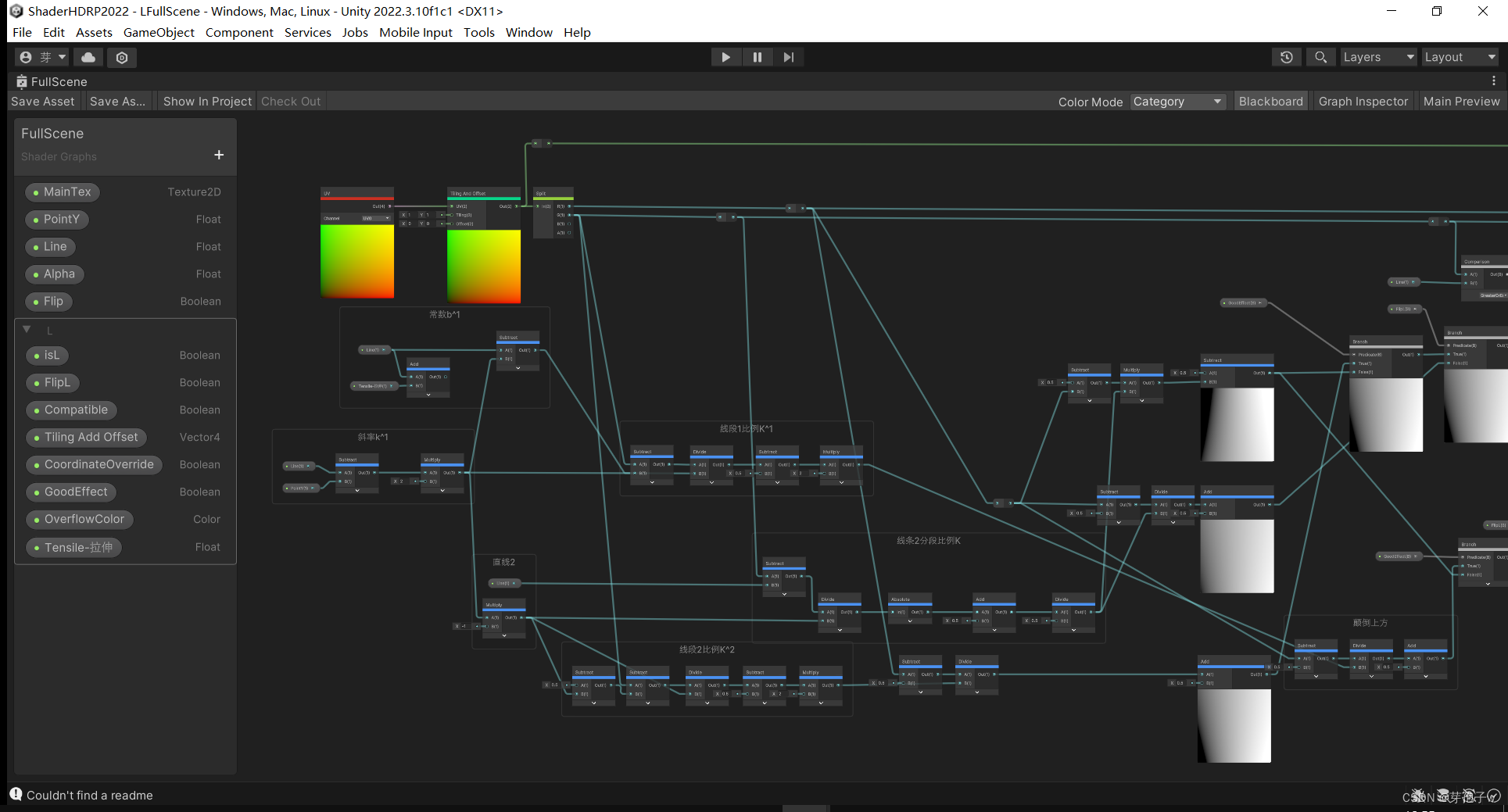Toggle the Main Preview panel
Screen dimensions: 1508x812
click(x=1461, y=102)
